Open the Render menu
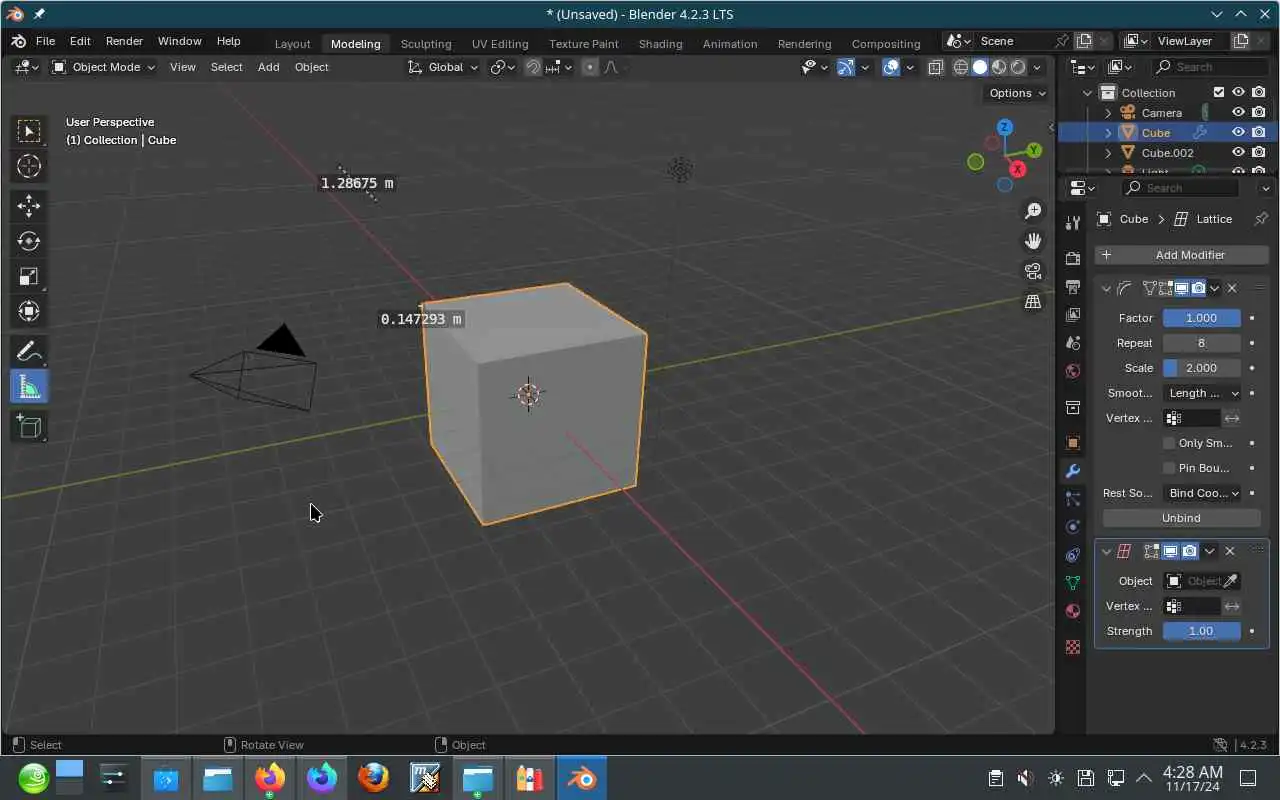Viewport: 1280px width, 800px height. 124,41
